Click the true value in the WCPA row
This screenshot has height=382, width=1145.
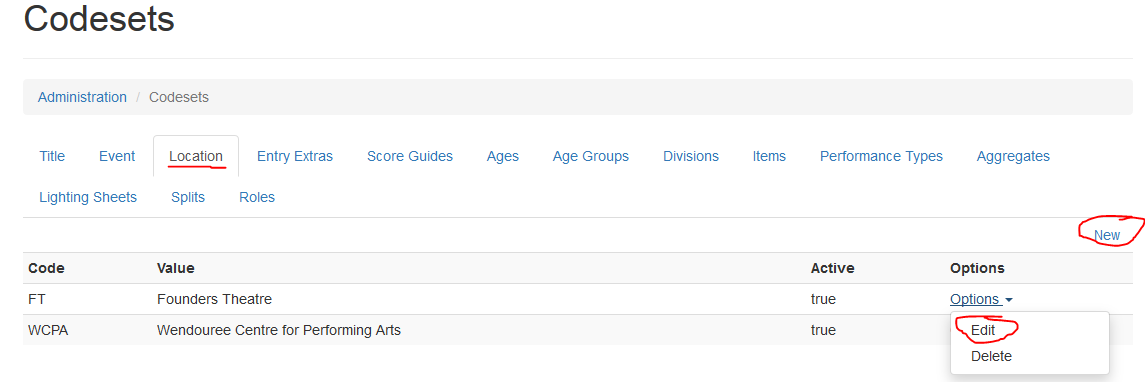(823, 330)
